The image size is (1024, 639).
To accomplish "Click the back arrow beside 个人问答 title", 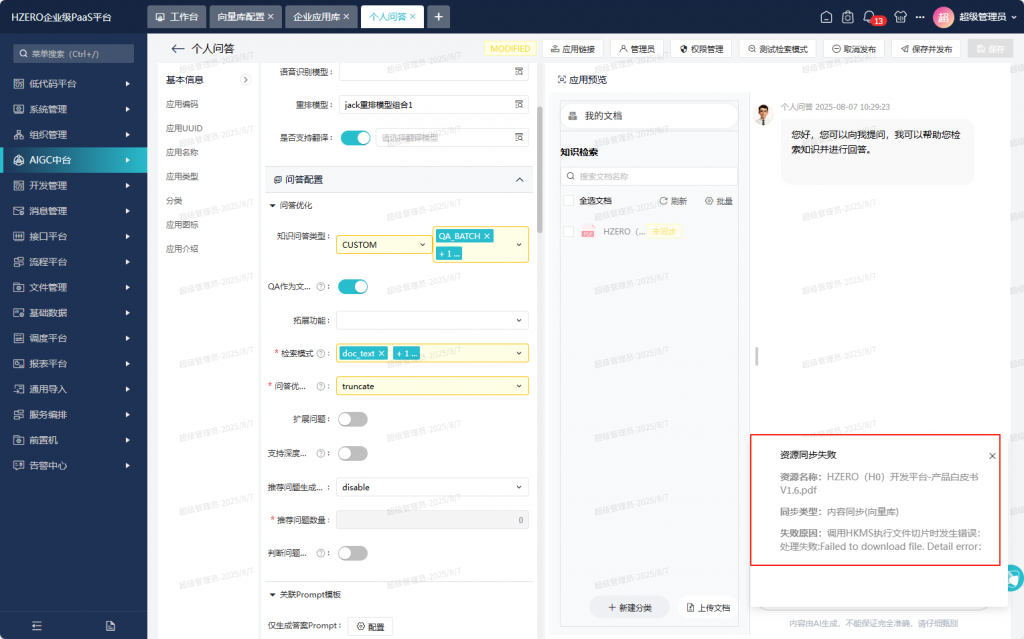I will (x=178, y=48).
